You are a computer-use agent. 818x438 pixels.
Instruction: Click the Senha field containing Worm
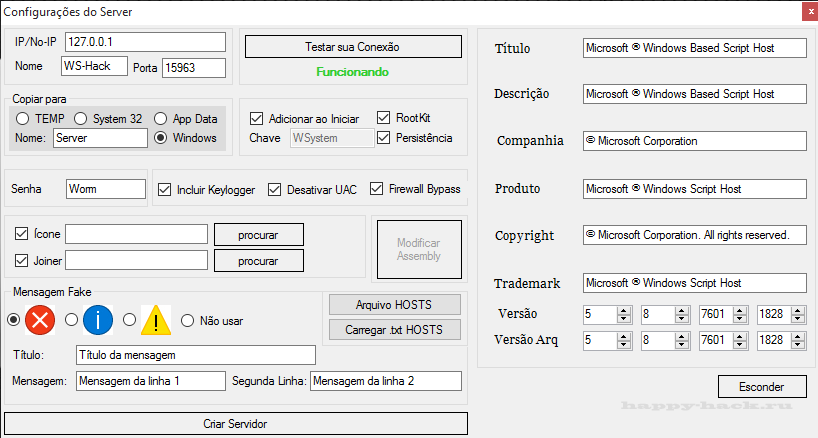click(106, 189)
